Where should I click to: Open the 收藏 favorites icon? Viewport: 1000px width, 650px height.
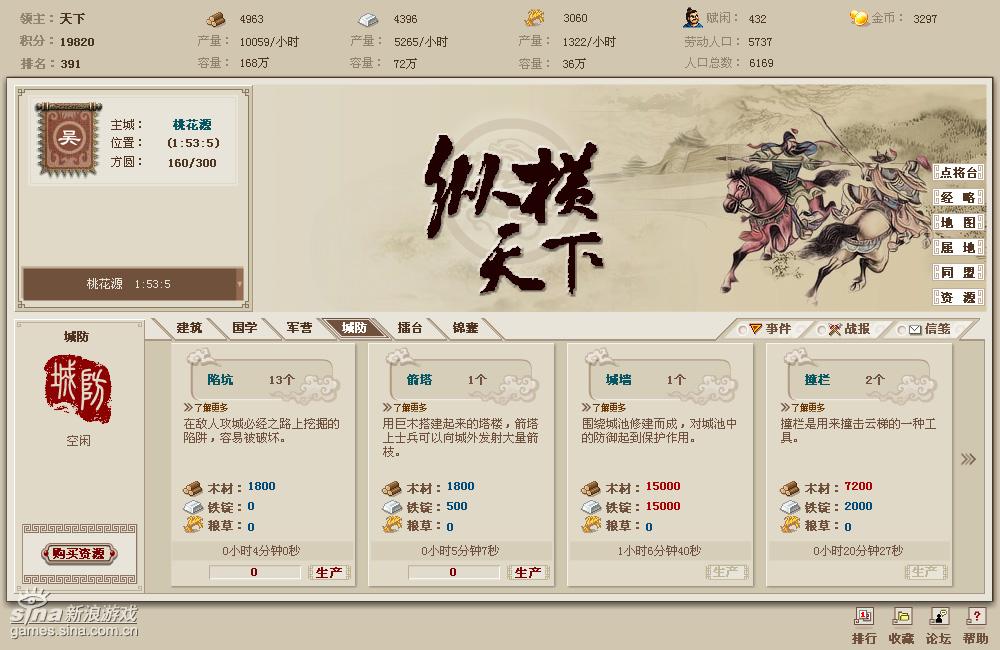click(901, 617)
